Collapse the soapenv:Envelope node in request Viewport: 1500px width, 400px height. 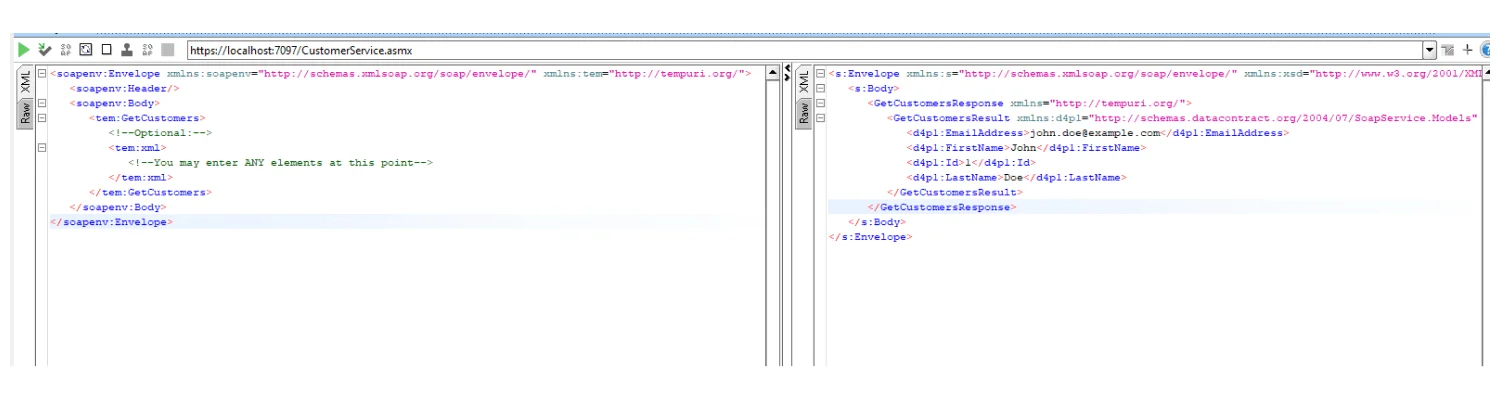(41, 73)
